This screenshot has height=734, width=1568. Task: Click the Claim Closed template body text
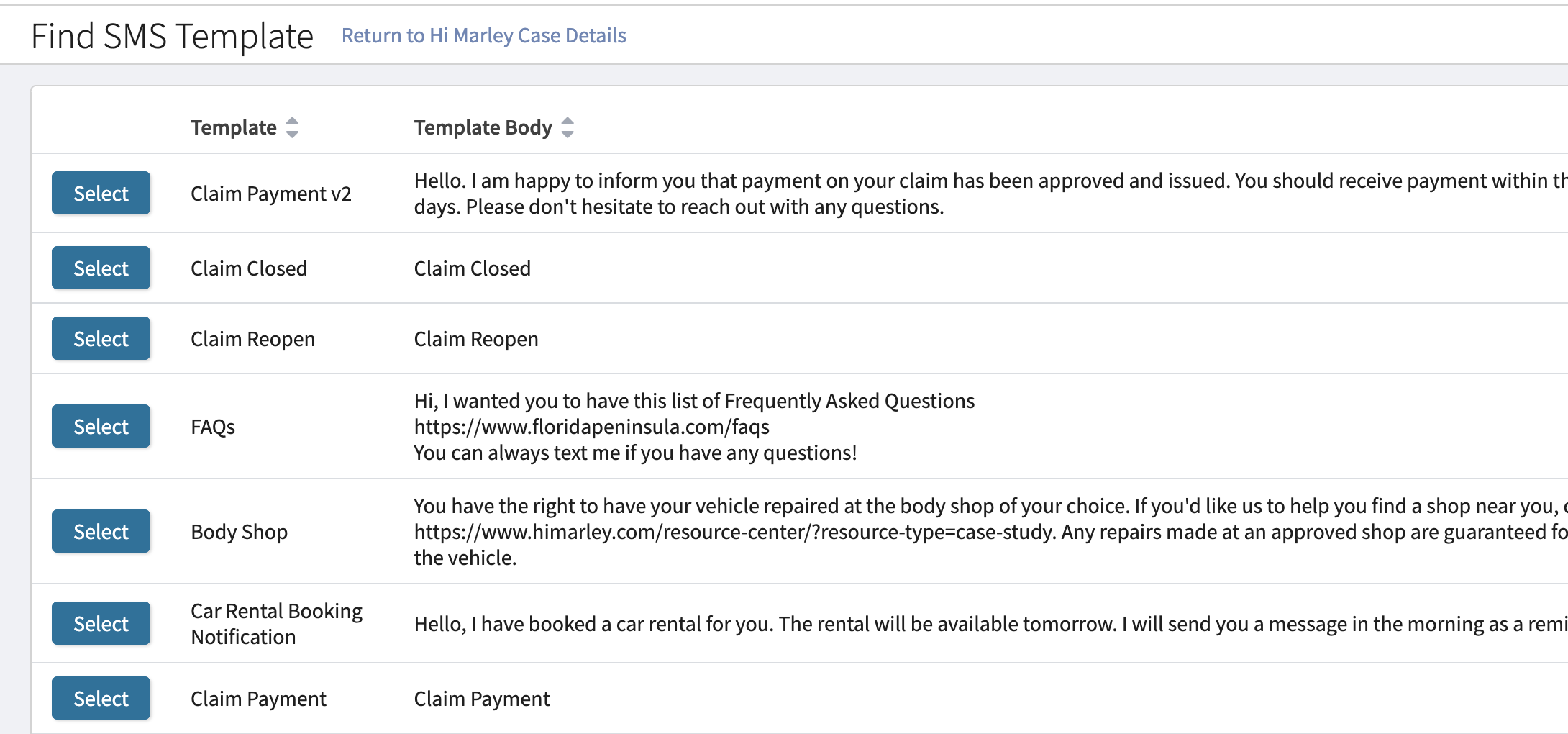[x=473, y=268]
